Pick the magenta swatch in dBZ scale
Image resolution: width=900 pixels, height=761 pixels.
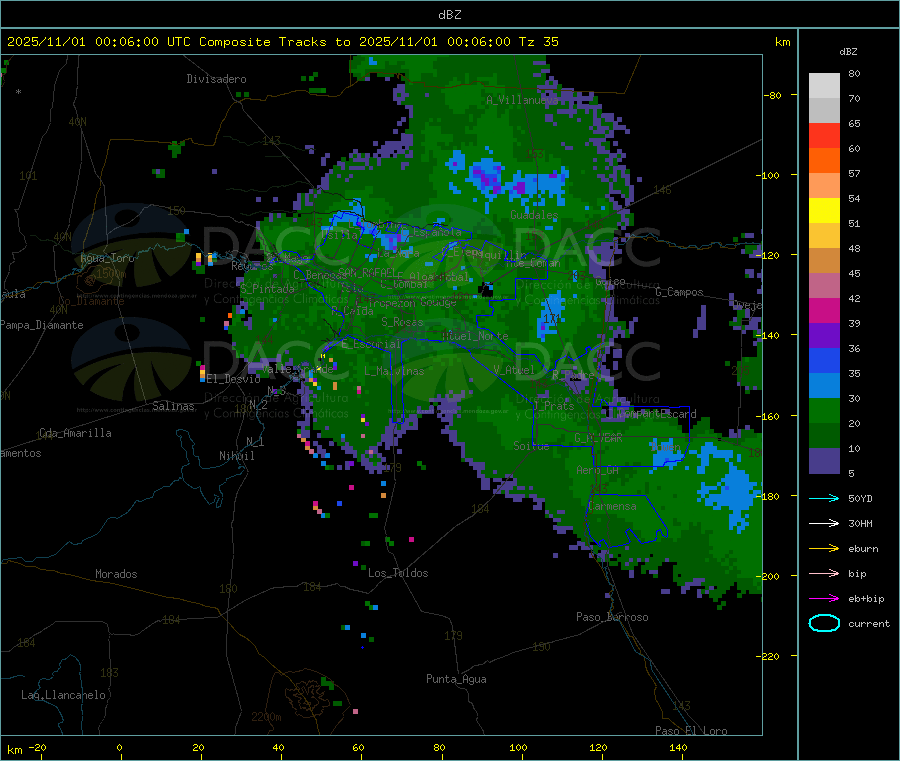[824, 310]
